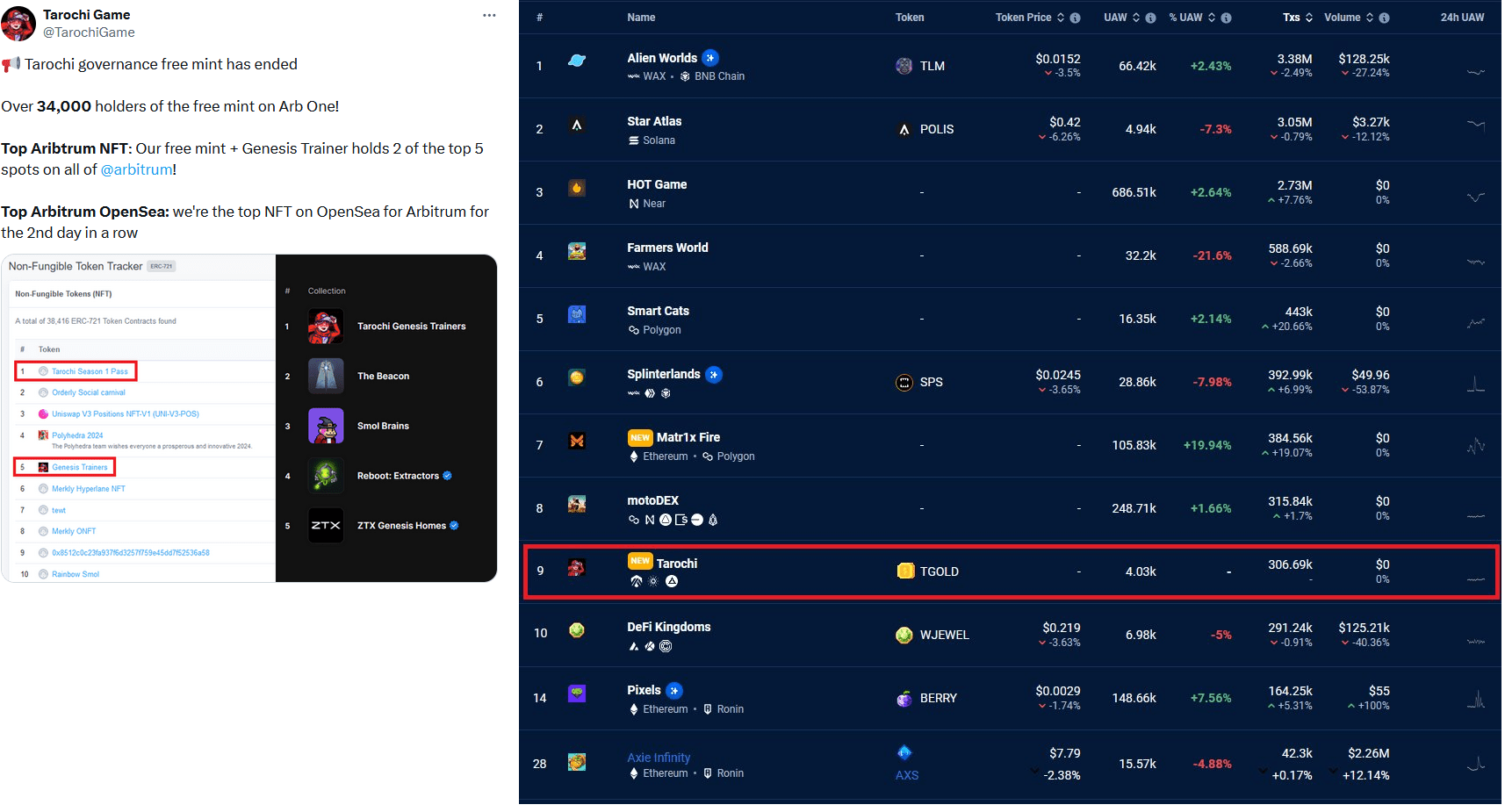Click the info icon beside % UAW
The image size is (1505, 812).
(1226, 18)
